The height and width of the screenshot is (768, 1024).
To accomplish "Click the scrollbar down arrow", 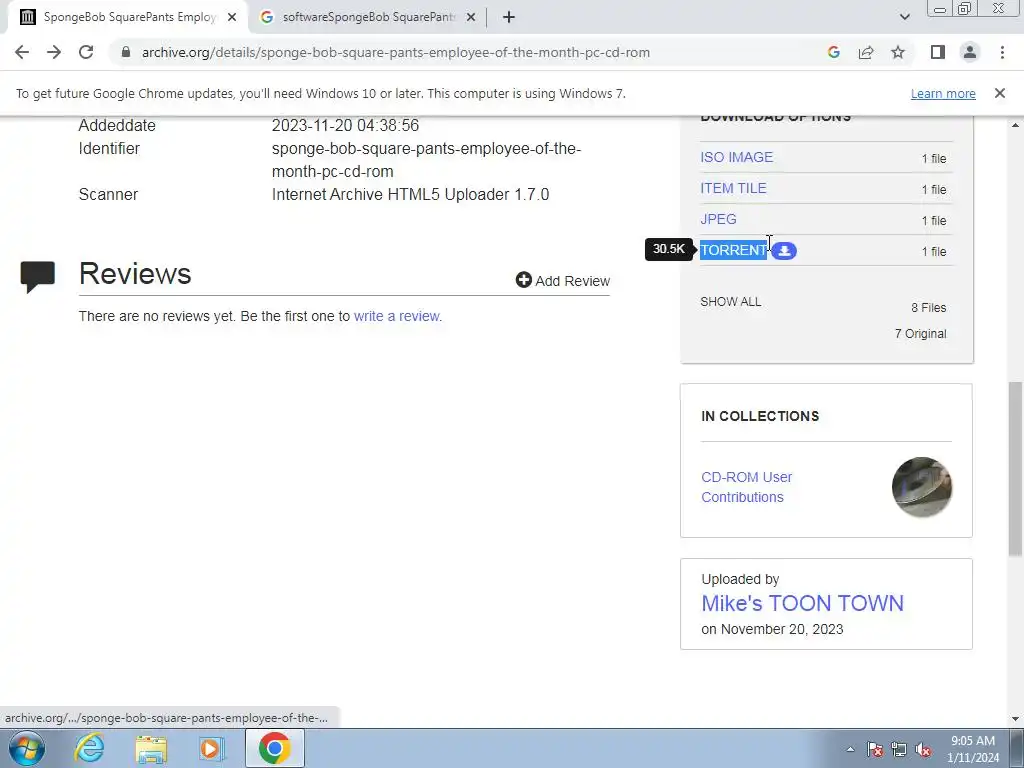I will [x=1016, y=719].
